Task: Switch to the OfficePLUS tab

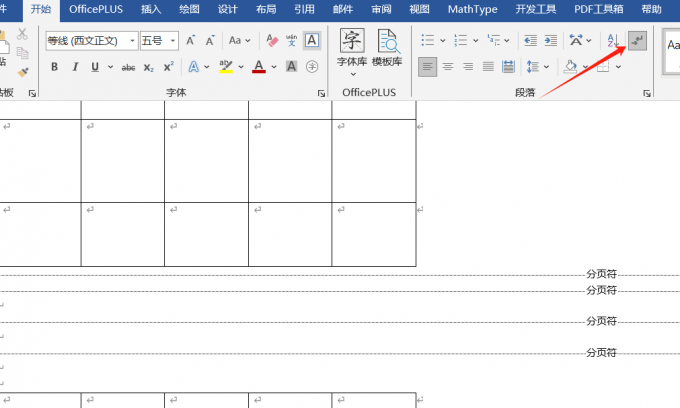Action: coord(96,9)
